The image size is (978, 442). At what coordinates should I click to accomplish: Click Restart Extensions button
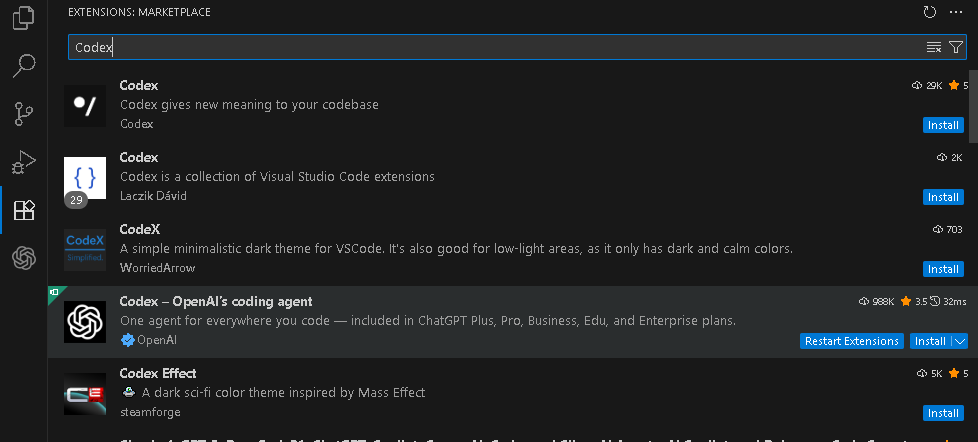pos(852,341)
